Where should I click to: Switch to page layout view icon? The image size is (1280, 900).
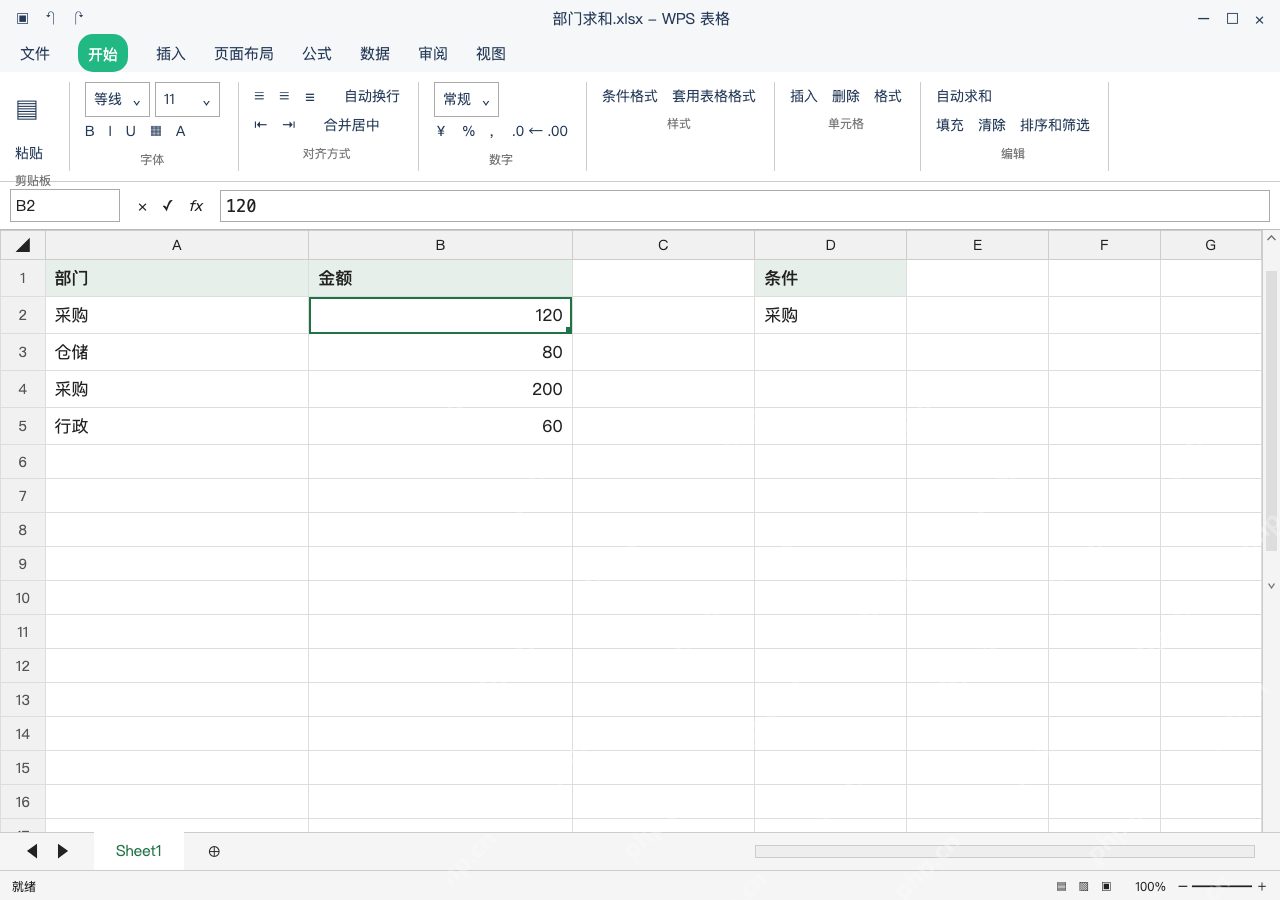1083,886
